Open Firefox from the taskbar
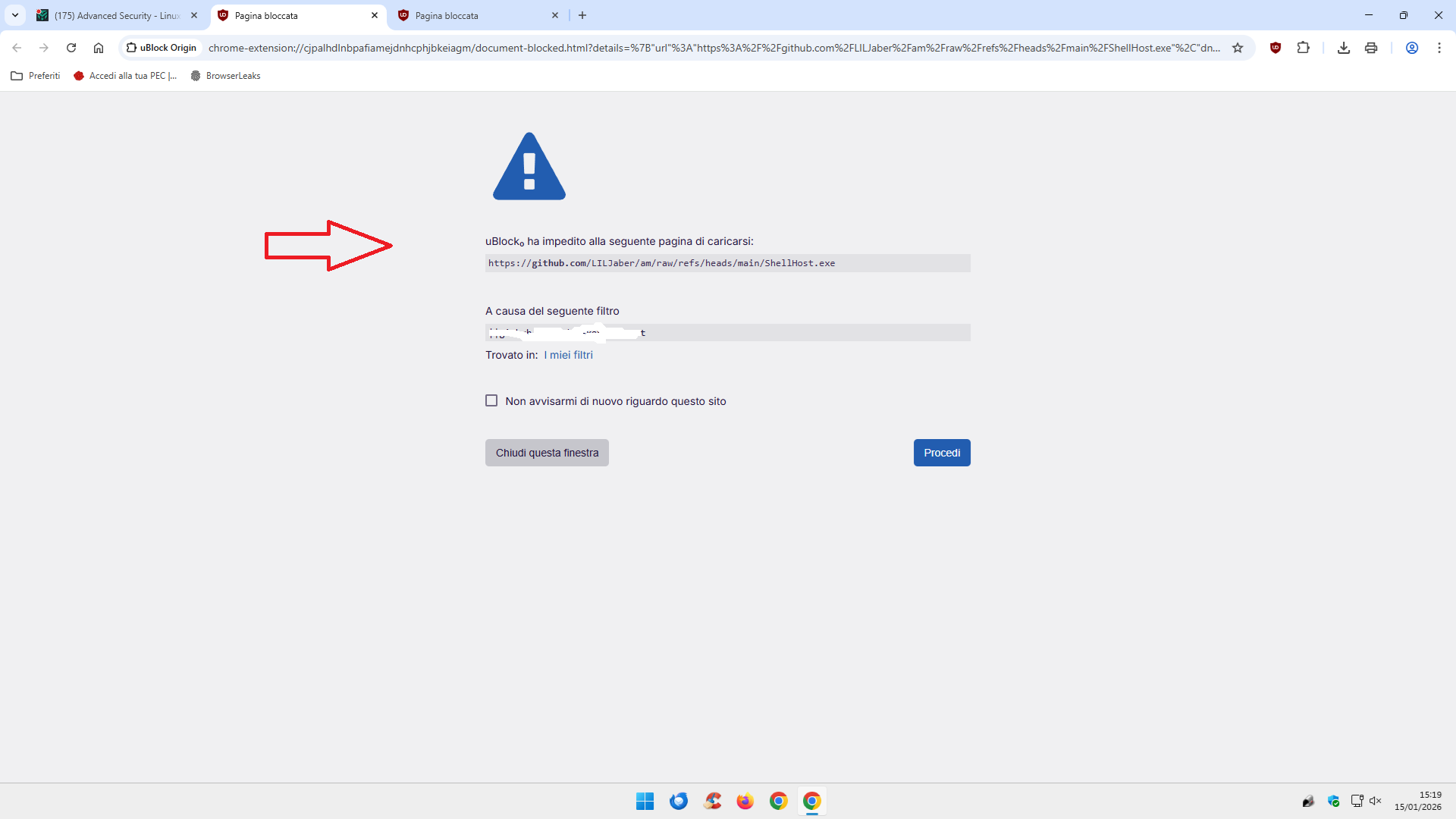Viewport: 1456px width, 819px height. 745,801
